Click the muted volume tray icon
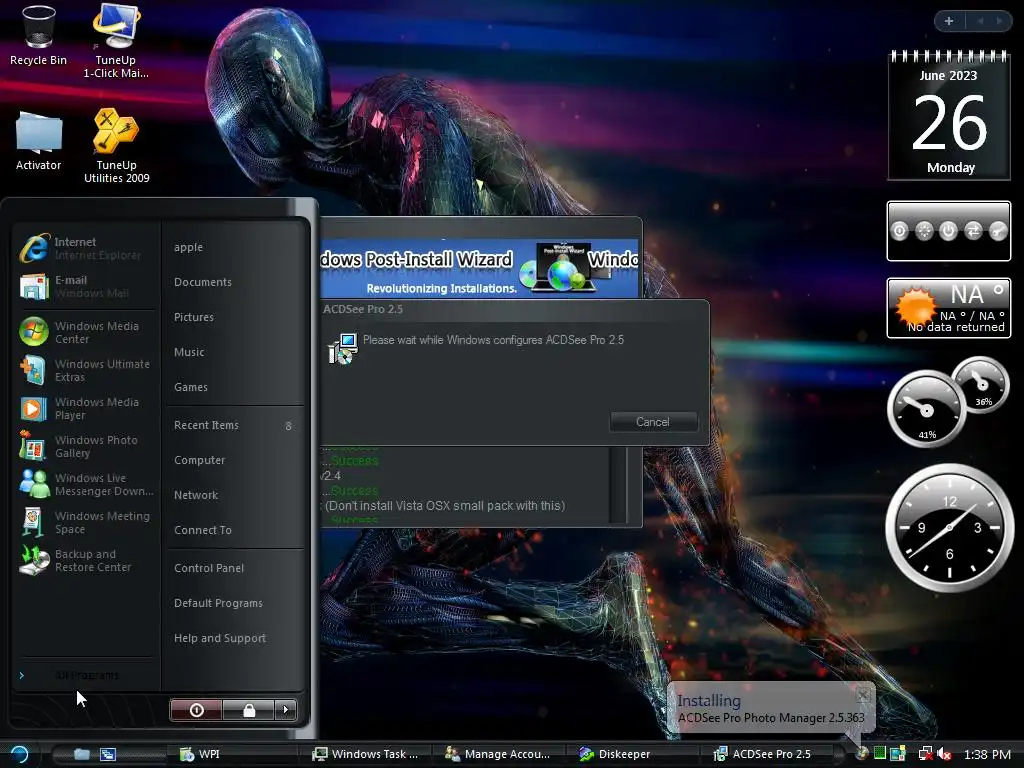This screenshot has width=1024, height=768. click(944, 754)
